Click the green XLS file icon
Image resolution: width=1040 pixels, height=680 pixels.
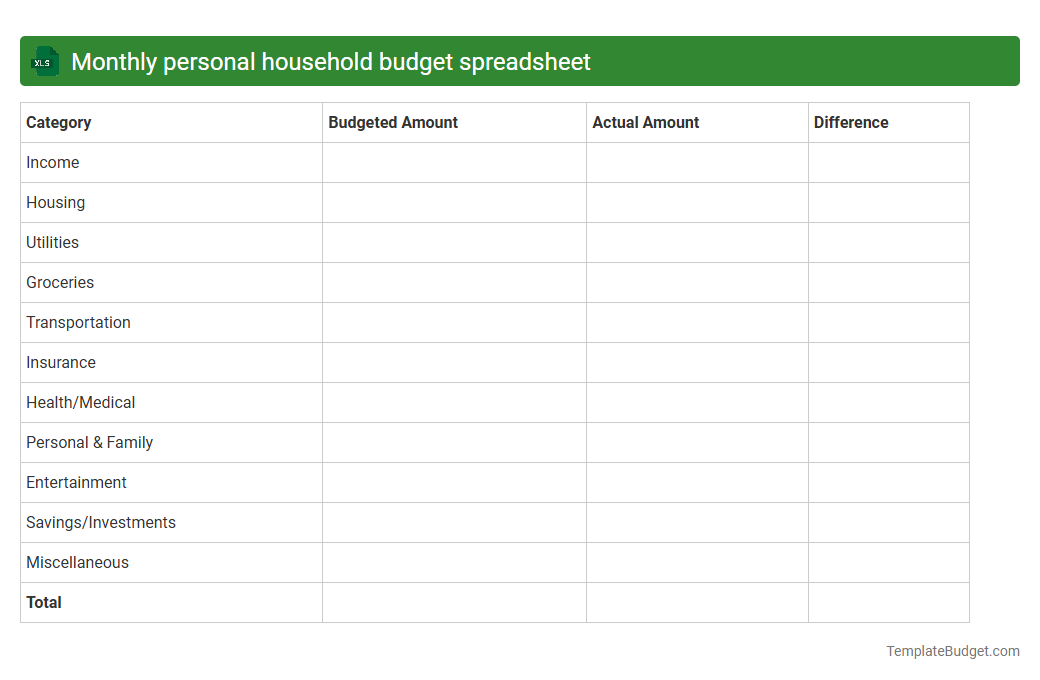[x=44, y=61]
